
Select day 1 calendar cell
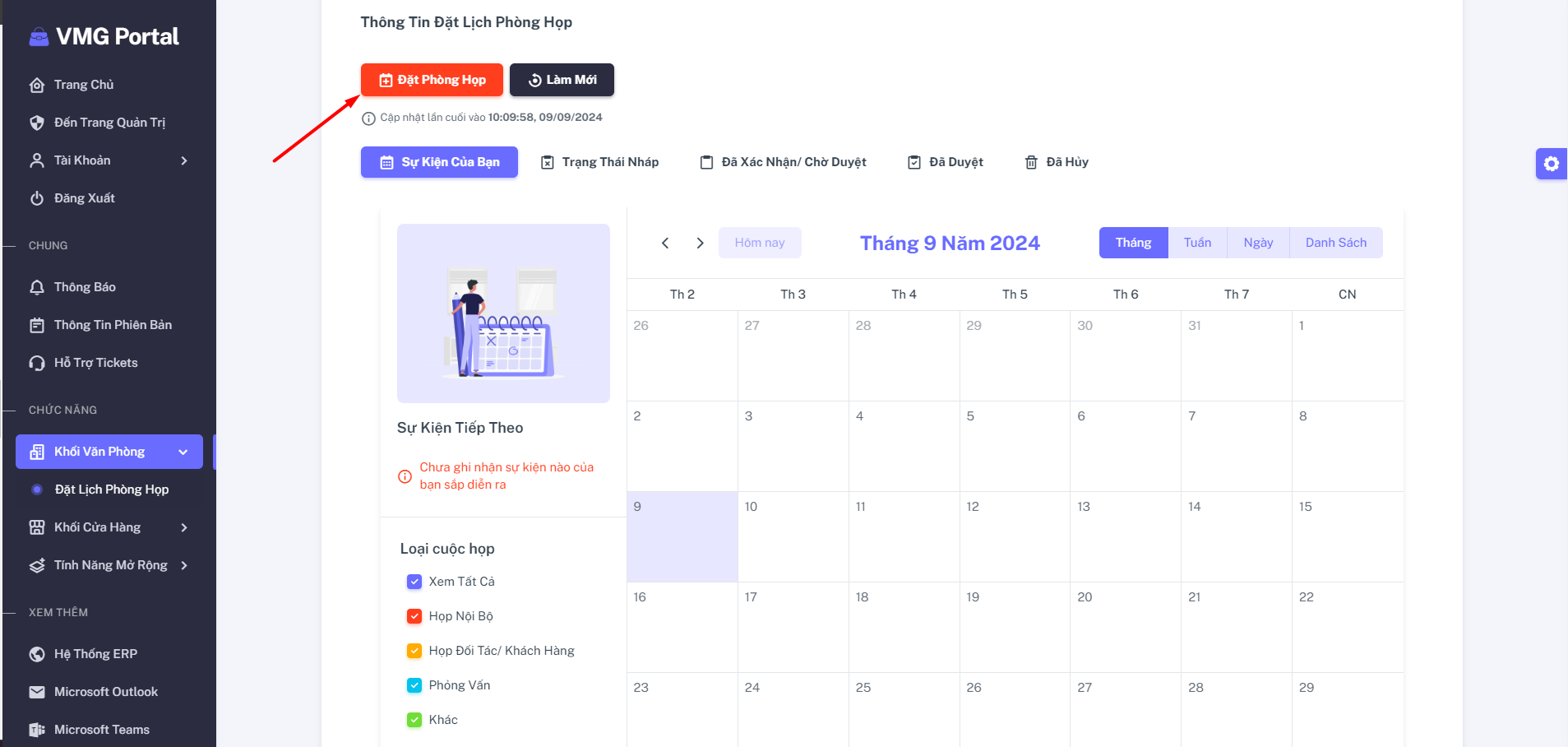tap(1348, 355)
